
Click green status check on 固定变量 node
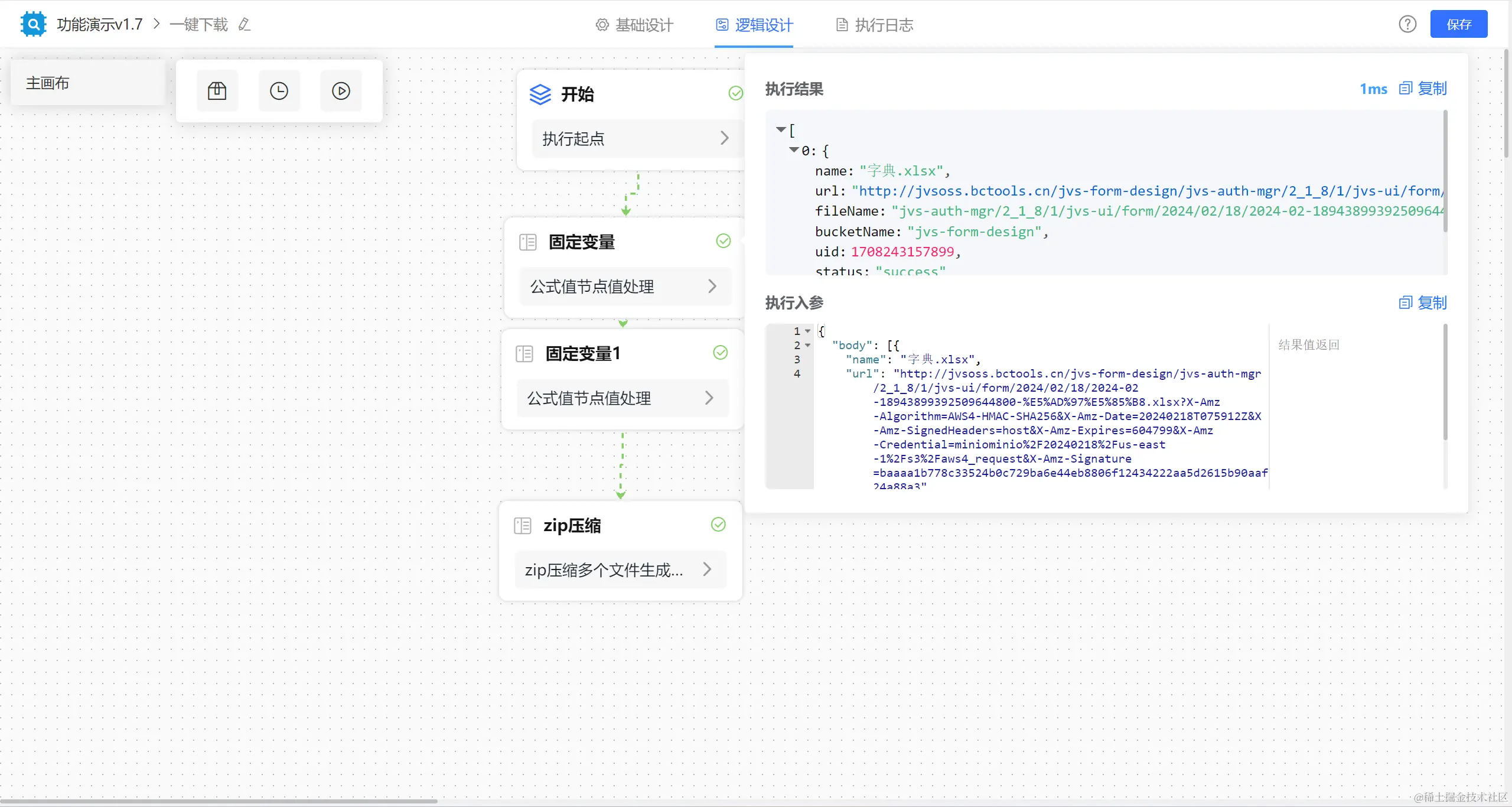coord(723,241)
